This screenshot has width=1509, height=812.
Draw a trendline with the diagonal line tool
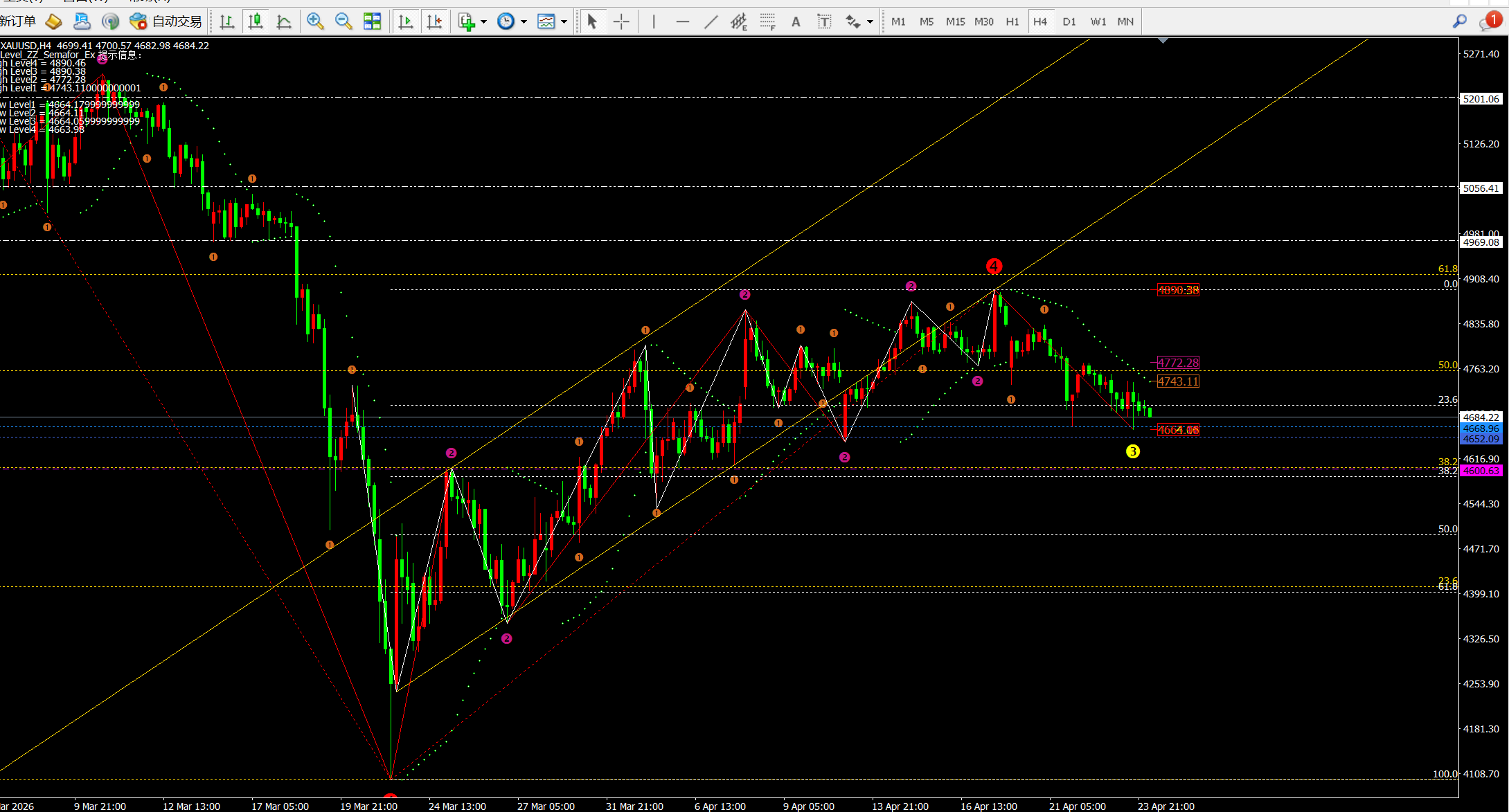711,21
